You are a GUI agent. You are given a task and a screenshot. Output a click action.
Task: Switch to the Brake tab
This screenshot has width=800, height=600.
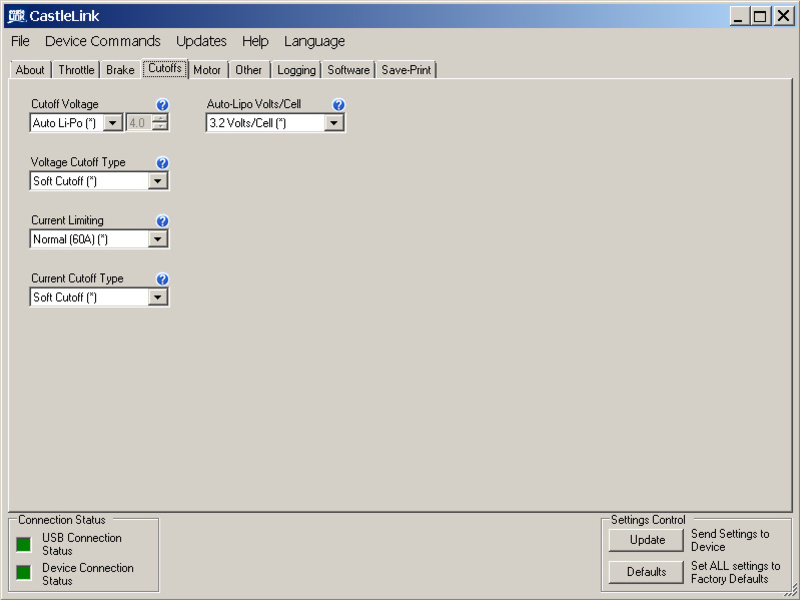point(120,70)
